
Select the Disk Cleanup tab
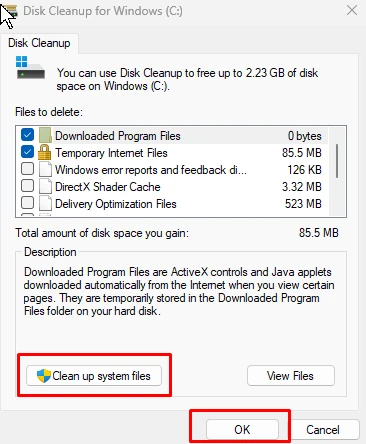pyautogui.click(x=39, y=43)
